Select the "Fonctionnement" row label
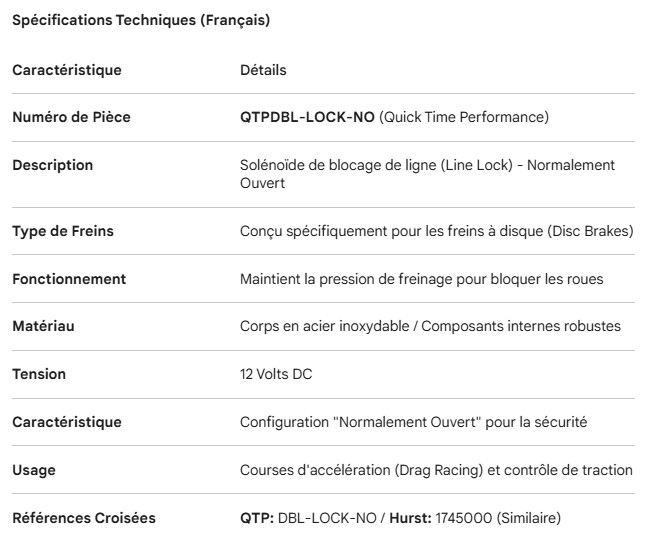The height and width of the screenshot is (541, 647). click(69, 279)
